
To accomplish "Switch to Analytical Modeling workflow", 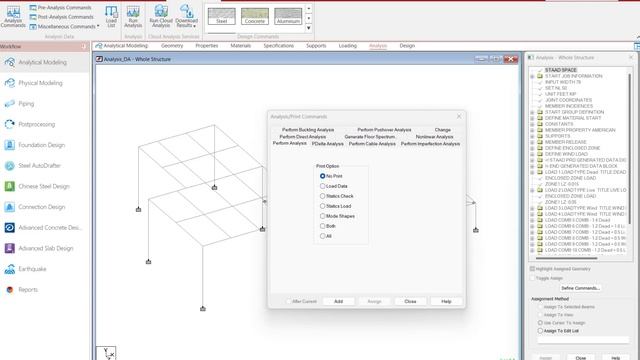I will [42, 62].
